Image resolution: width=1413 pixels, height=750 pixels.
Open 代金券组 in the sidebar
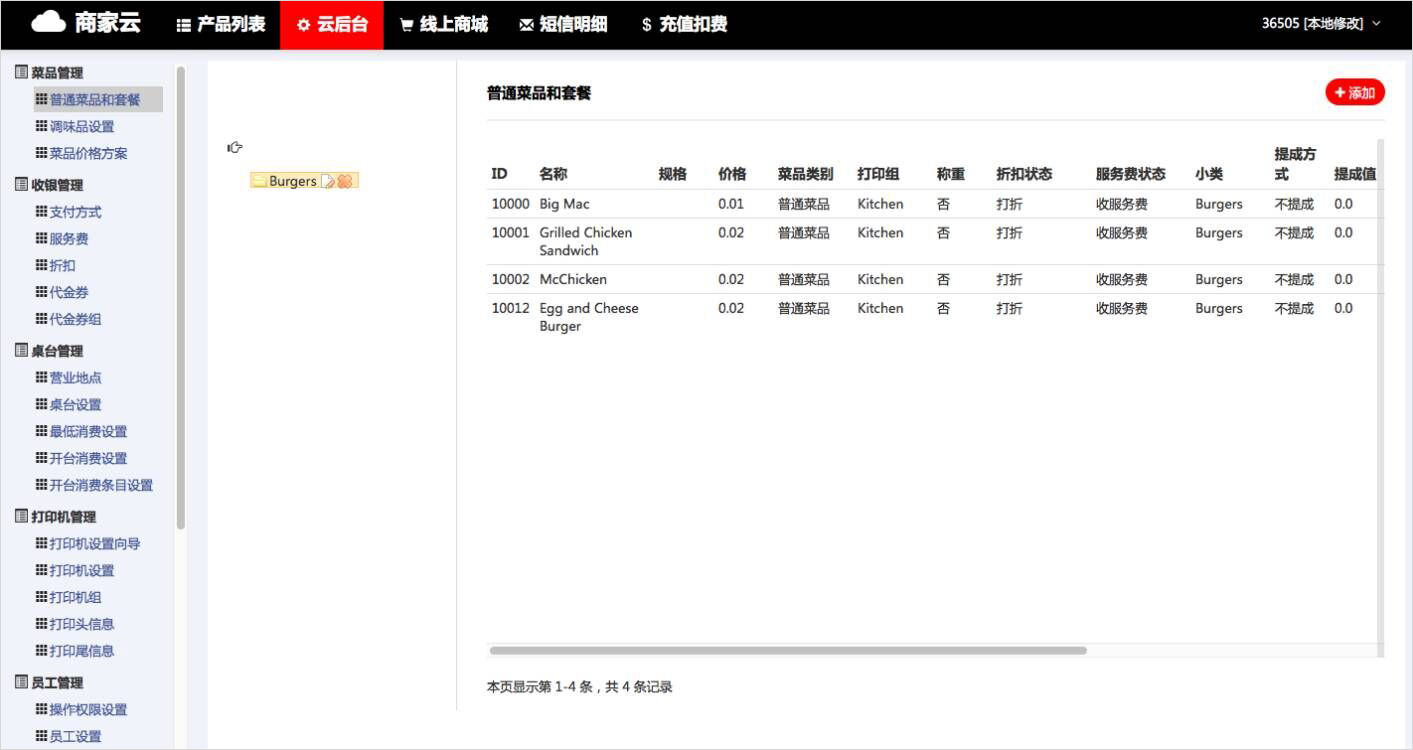tap(68, 320)
